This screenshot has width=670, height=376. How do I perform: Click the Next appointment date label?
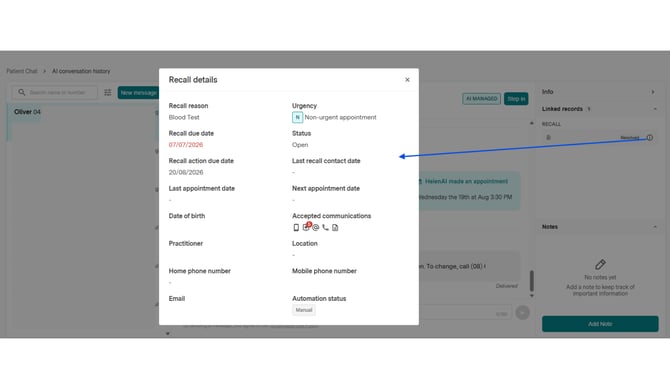coord(326,188)
